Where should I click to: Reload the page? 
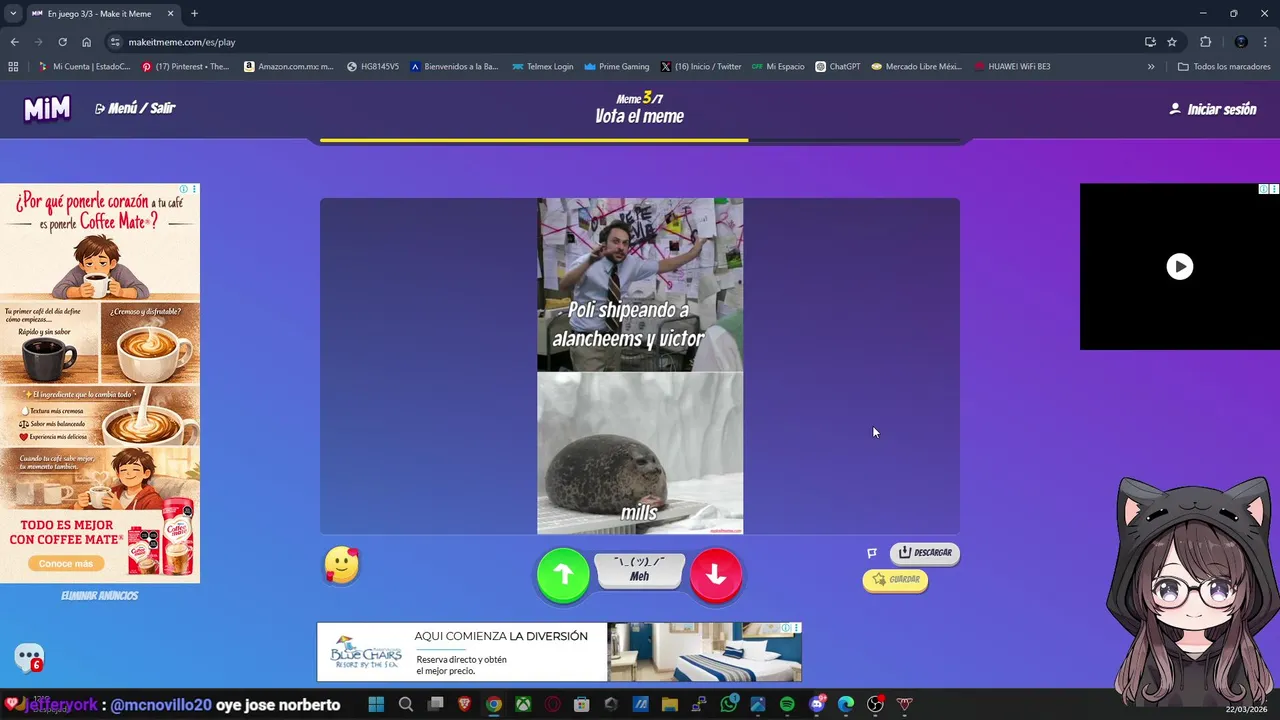pyautogui.click(x=62, y=42)
